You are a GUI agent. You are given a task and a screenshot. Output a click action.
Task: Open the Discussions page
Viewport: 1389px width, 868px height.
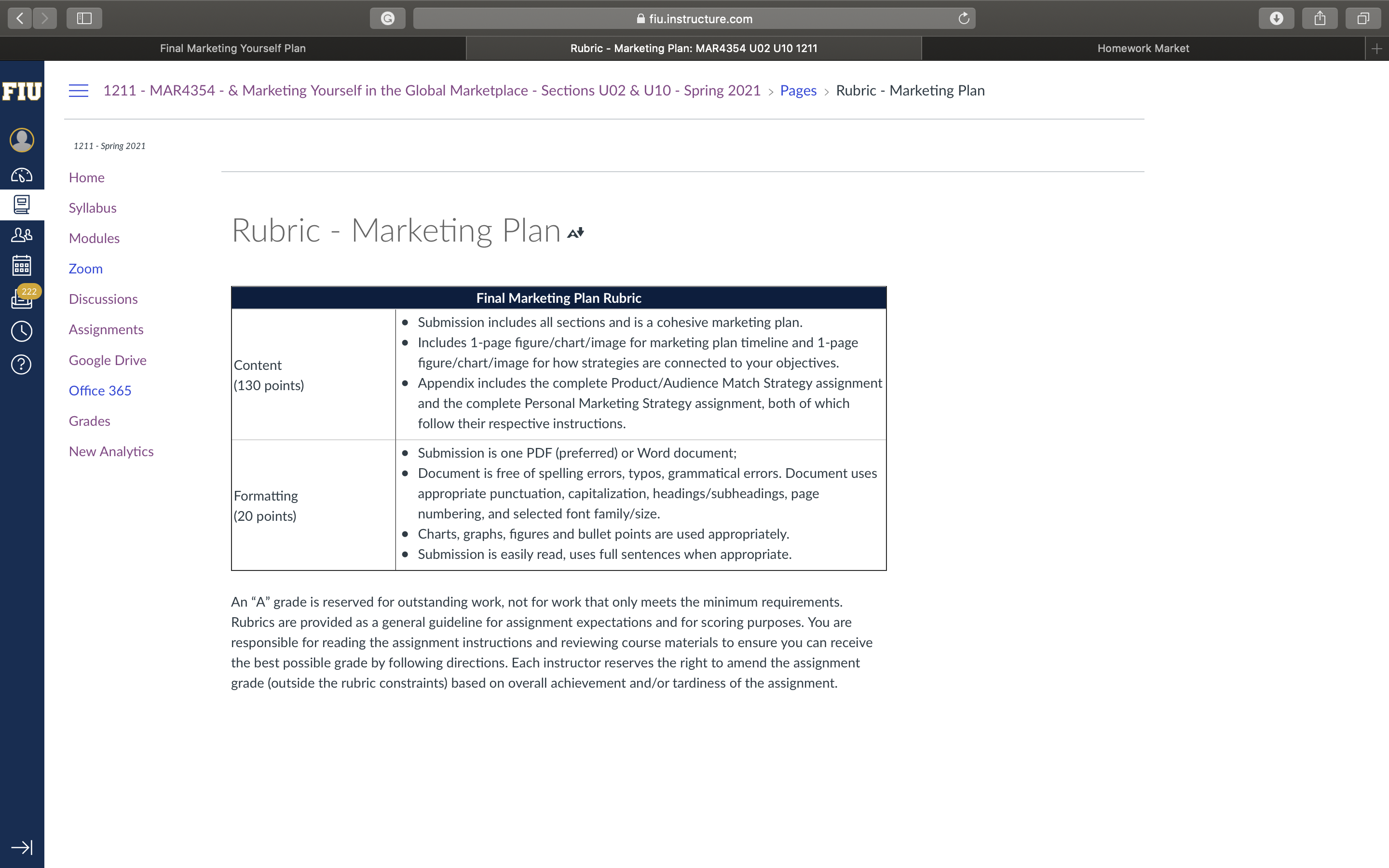tap(103, 299)
